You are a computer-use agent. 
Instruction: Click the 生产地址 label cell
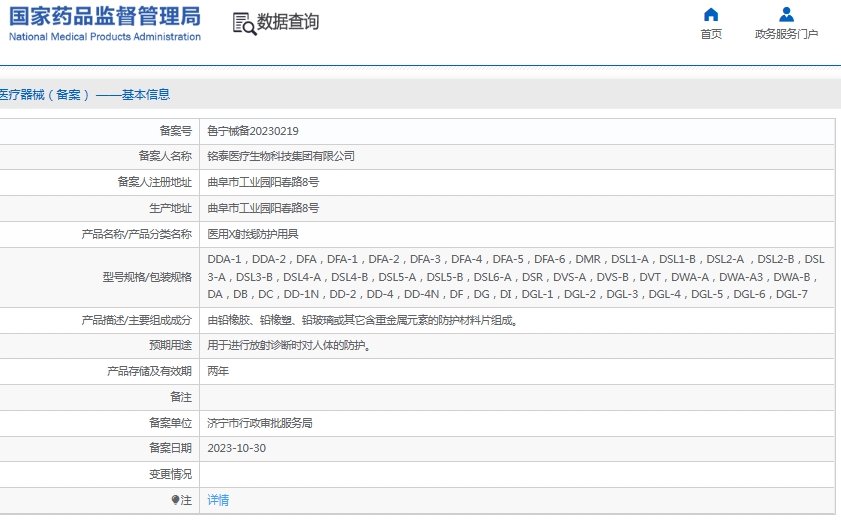[100, 208]
